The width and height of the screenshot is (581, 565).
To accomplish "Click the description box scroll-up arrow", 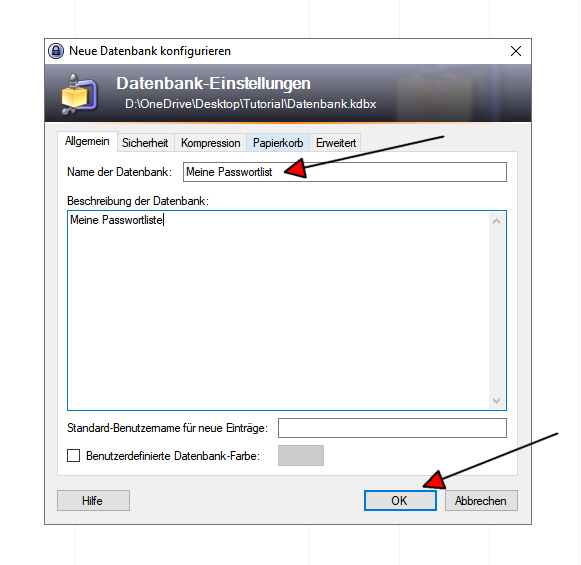I will (x=497, y=221).
